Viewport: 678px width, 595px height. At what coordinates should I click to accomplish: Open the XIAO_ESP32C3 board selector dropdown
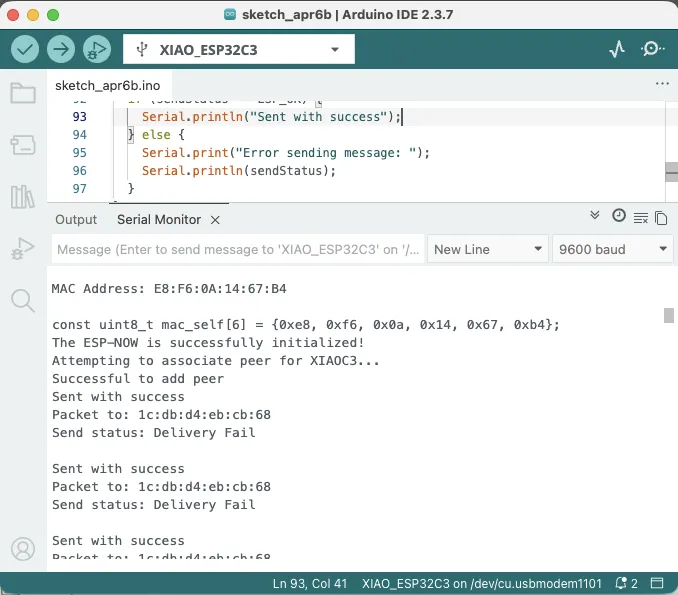pyautogui.click(x=239, y=49)
